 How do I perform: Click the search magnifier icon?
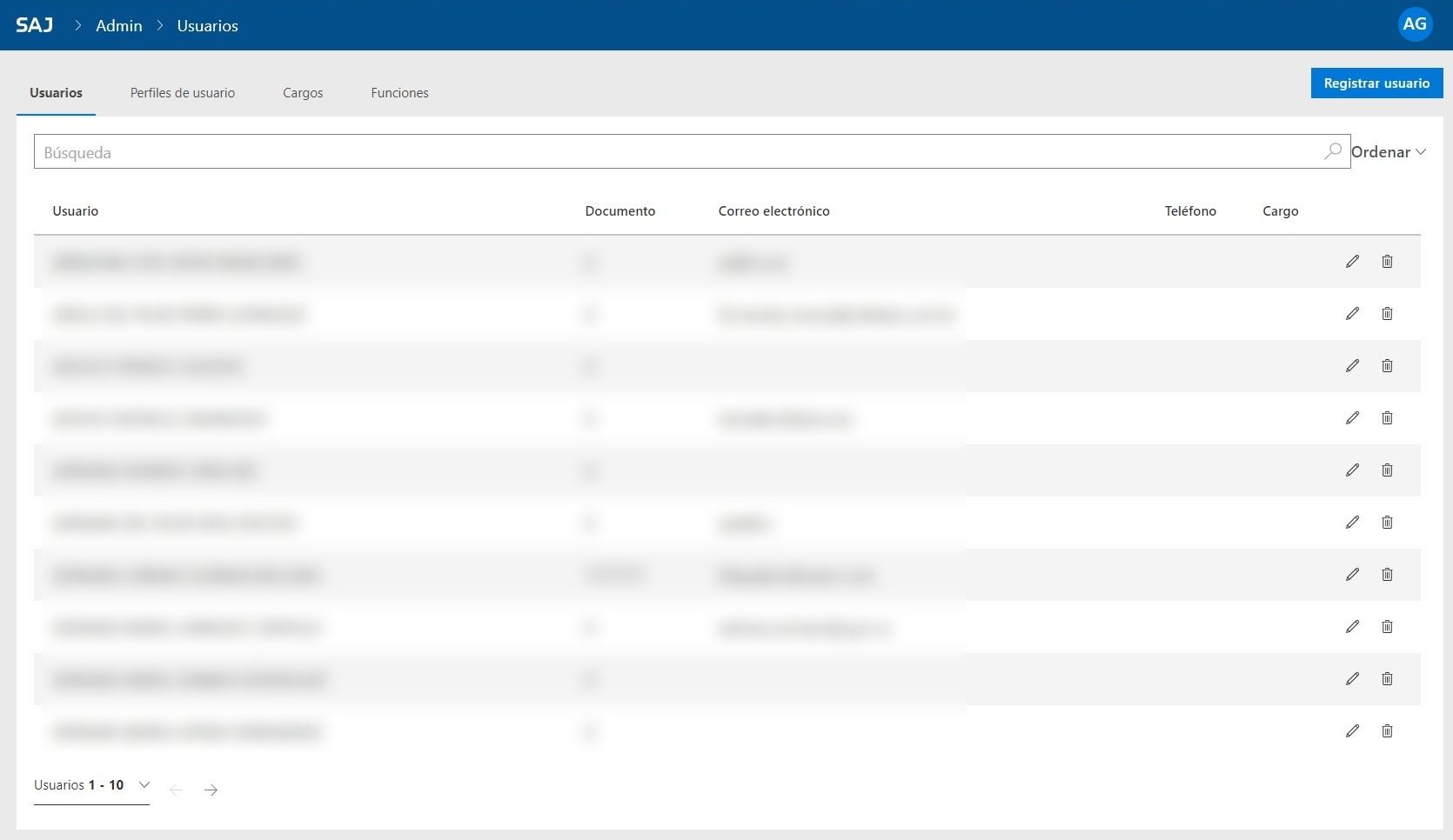click(1332, 151)
